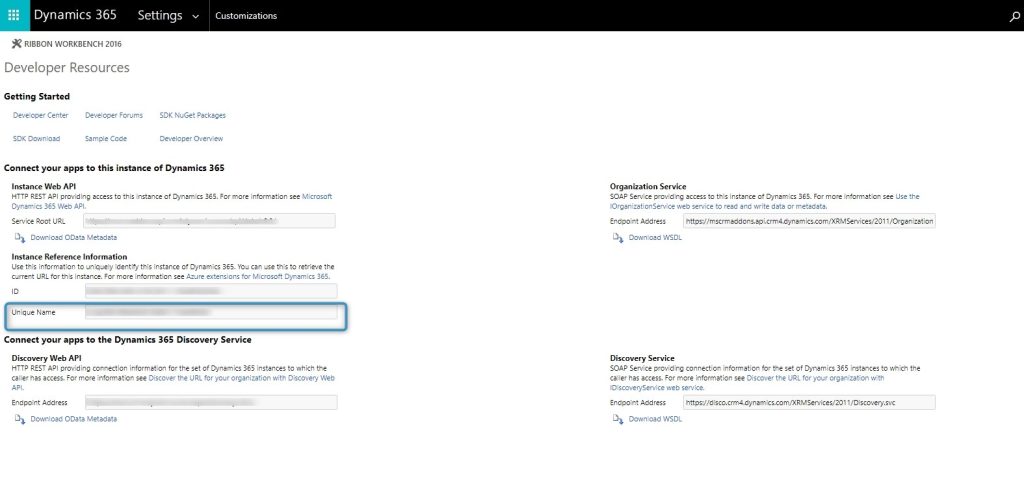
Task: Open the SDK Download link
Action: (37, 139)
